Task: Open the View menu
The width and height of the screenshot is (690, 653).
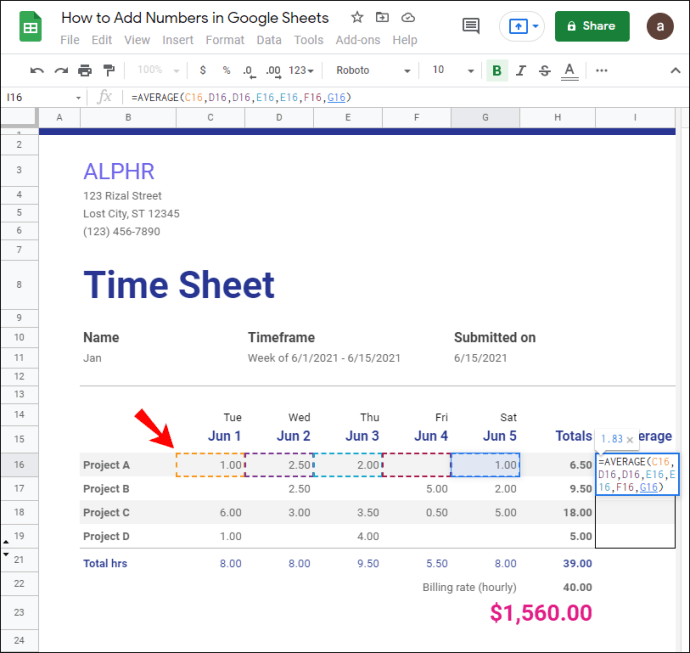Action: point(137,40)
